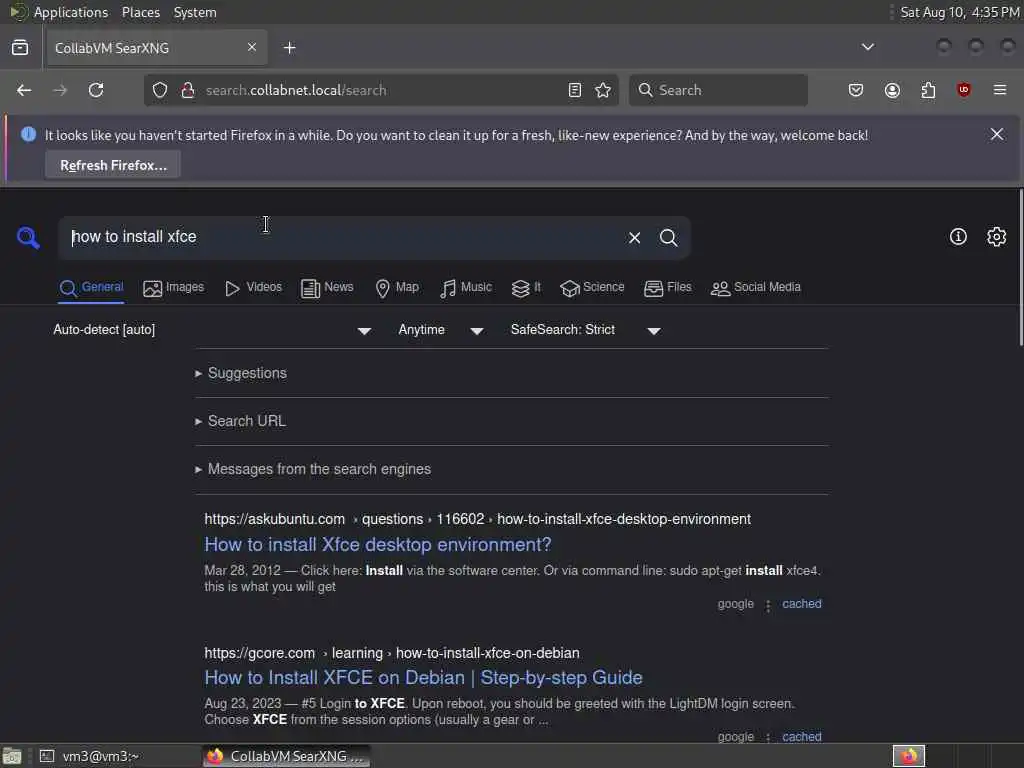Screen dimensions: 1024x768
Task: Switch to the Videos category
Action: click(253, 287)
